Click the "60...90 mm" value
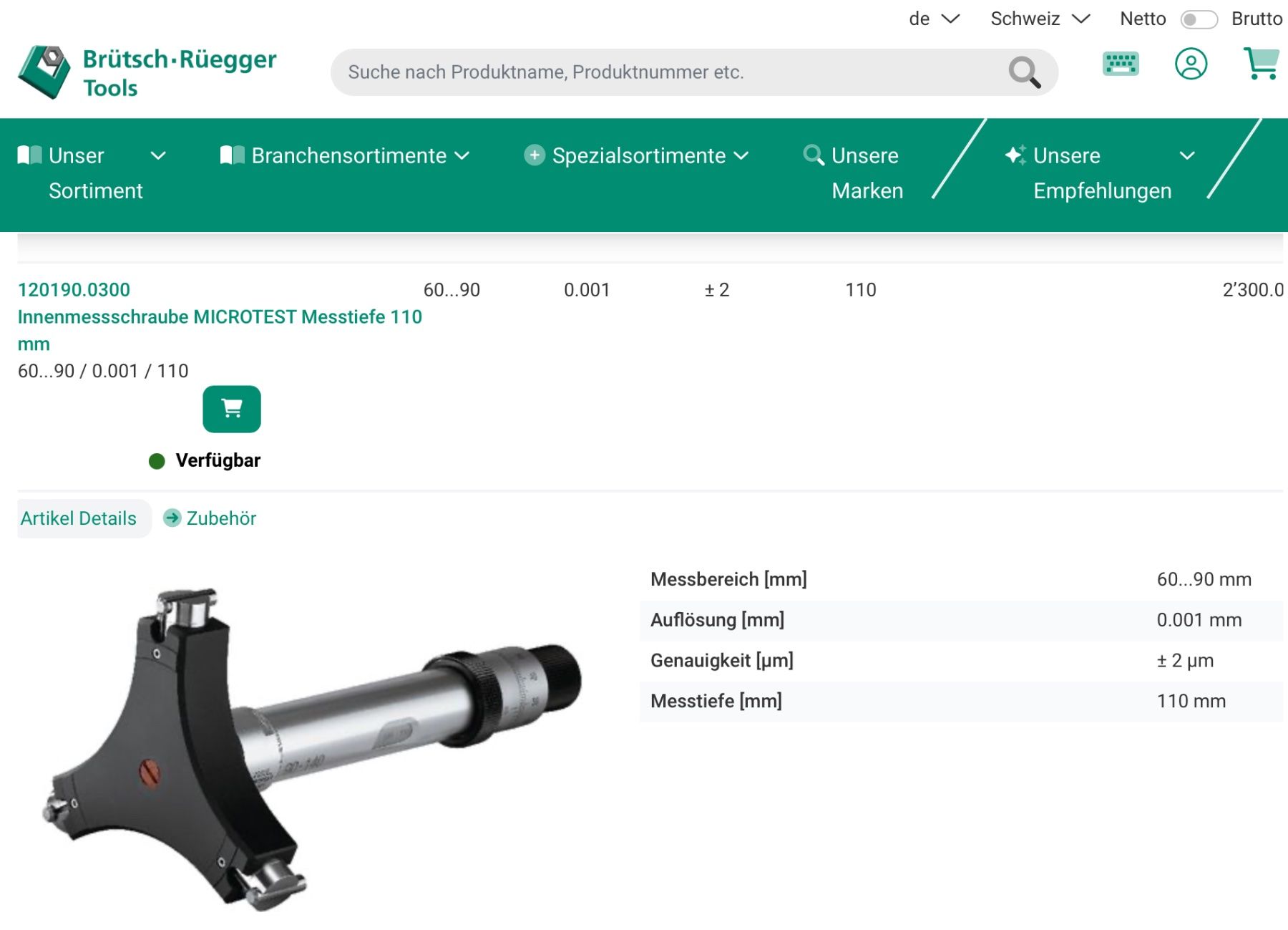 1204,579
